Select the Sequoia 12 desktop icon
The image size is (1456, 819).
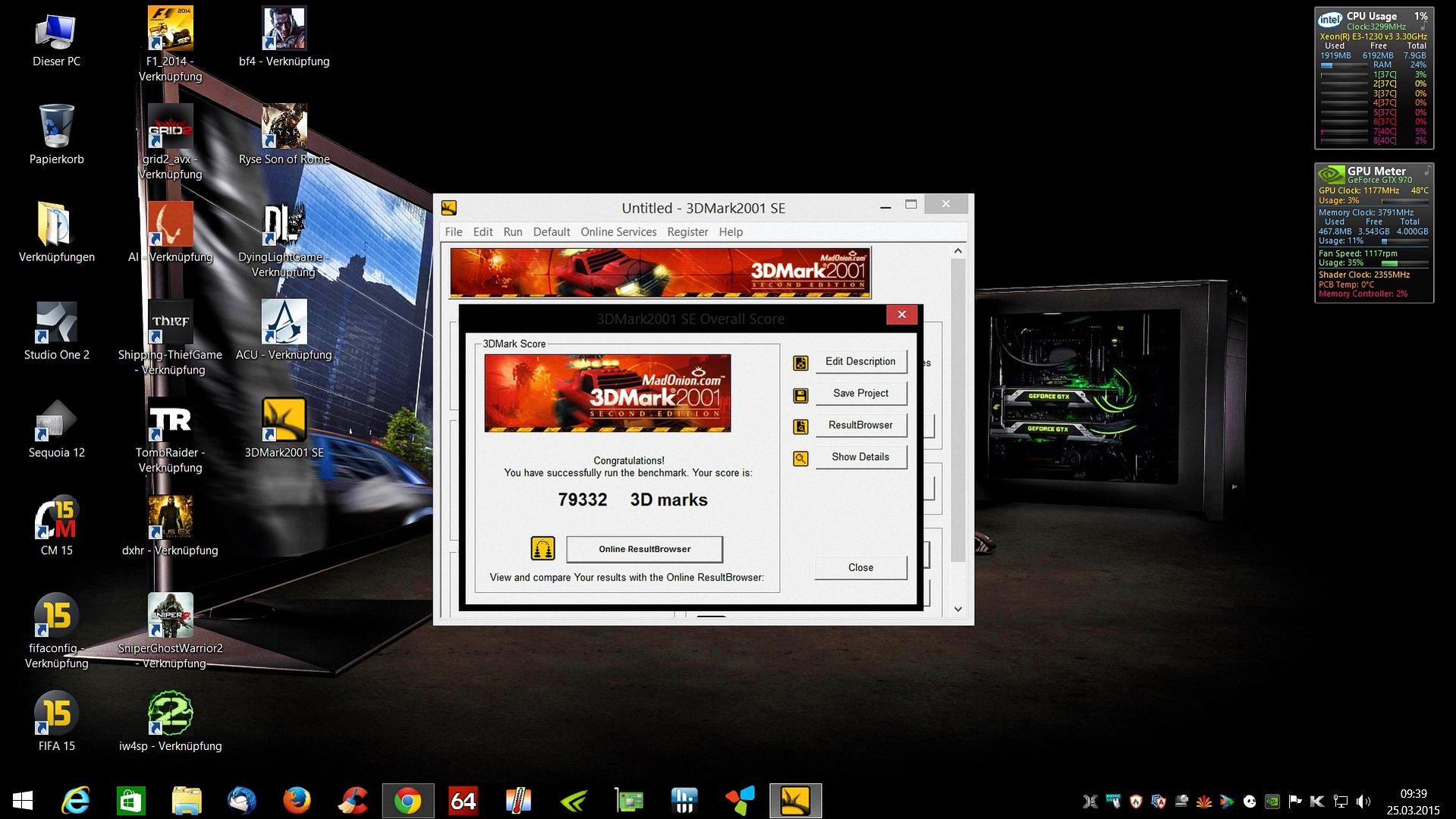point(56,429)
